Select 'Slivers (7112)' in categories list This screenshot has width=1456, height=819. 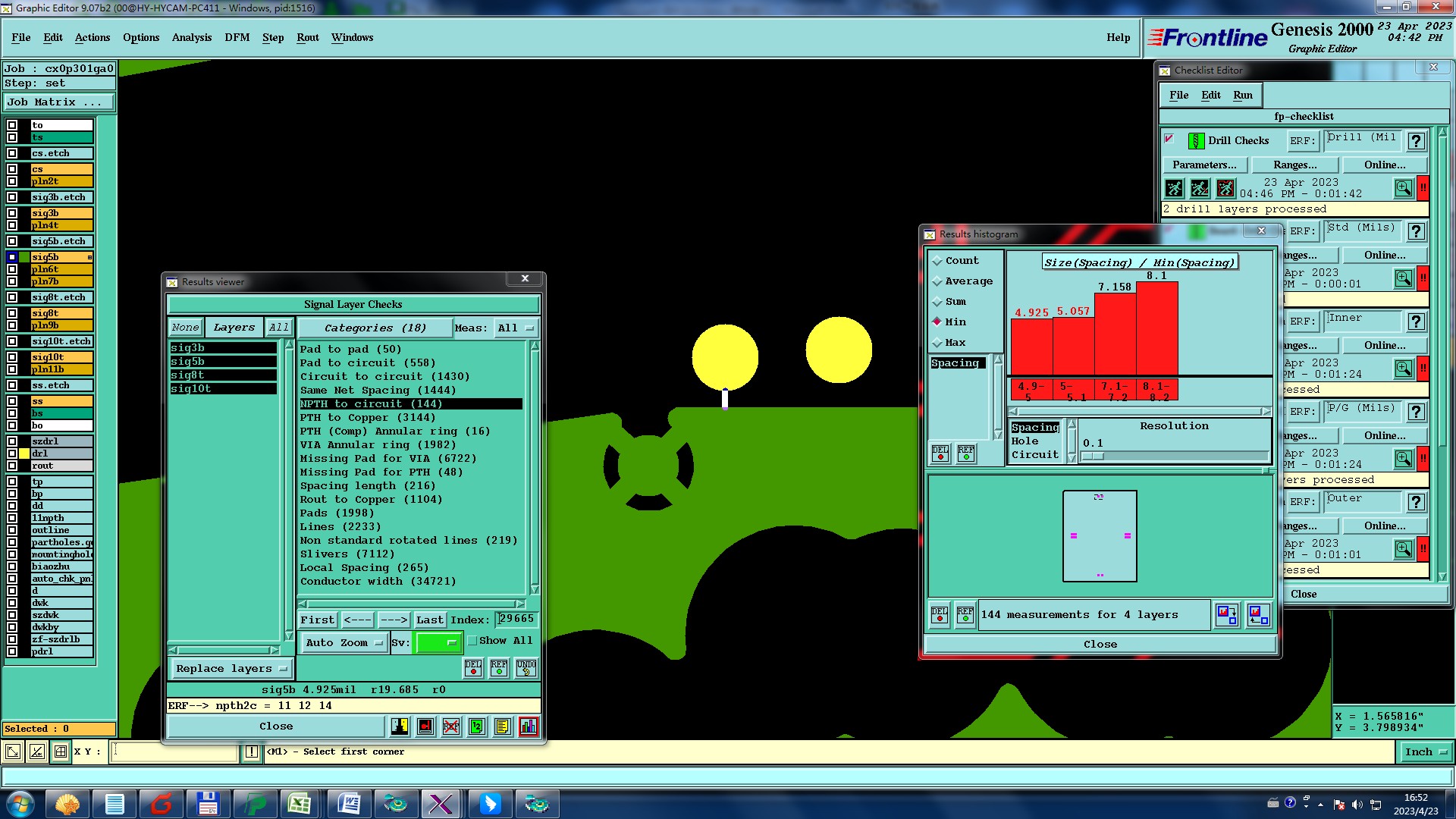click(347, 554)
